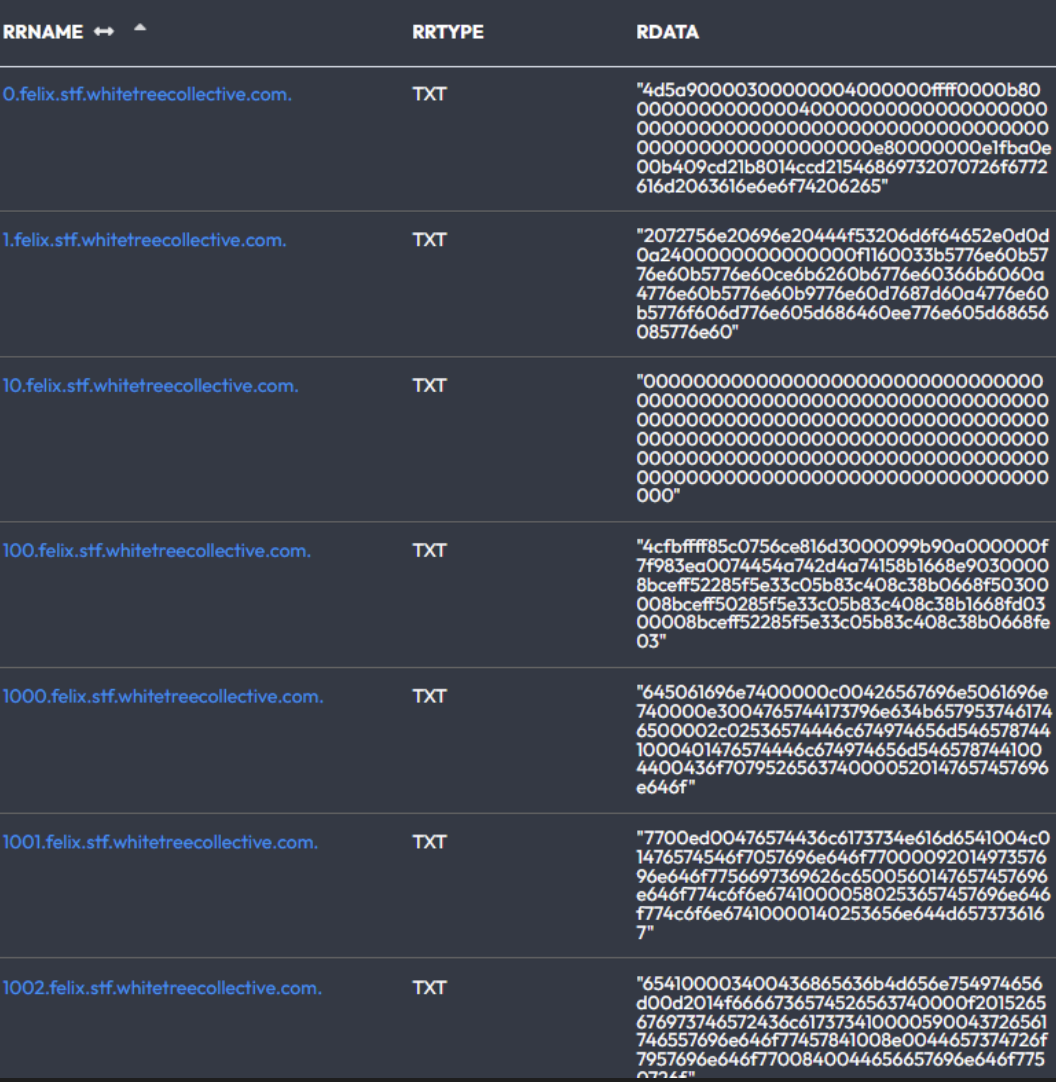Open the 100.felix.stf.whitetreecollective.com. link
The image size is (1056, 1082).
click(x=156, y=551)
